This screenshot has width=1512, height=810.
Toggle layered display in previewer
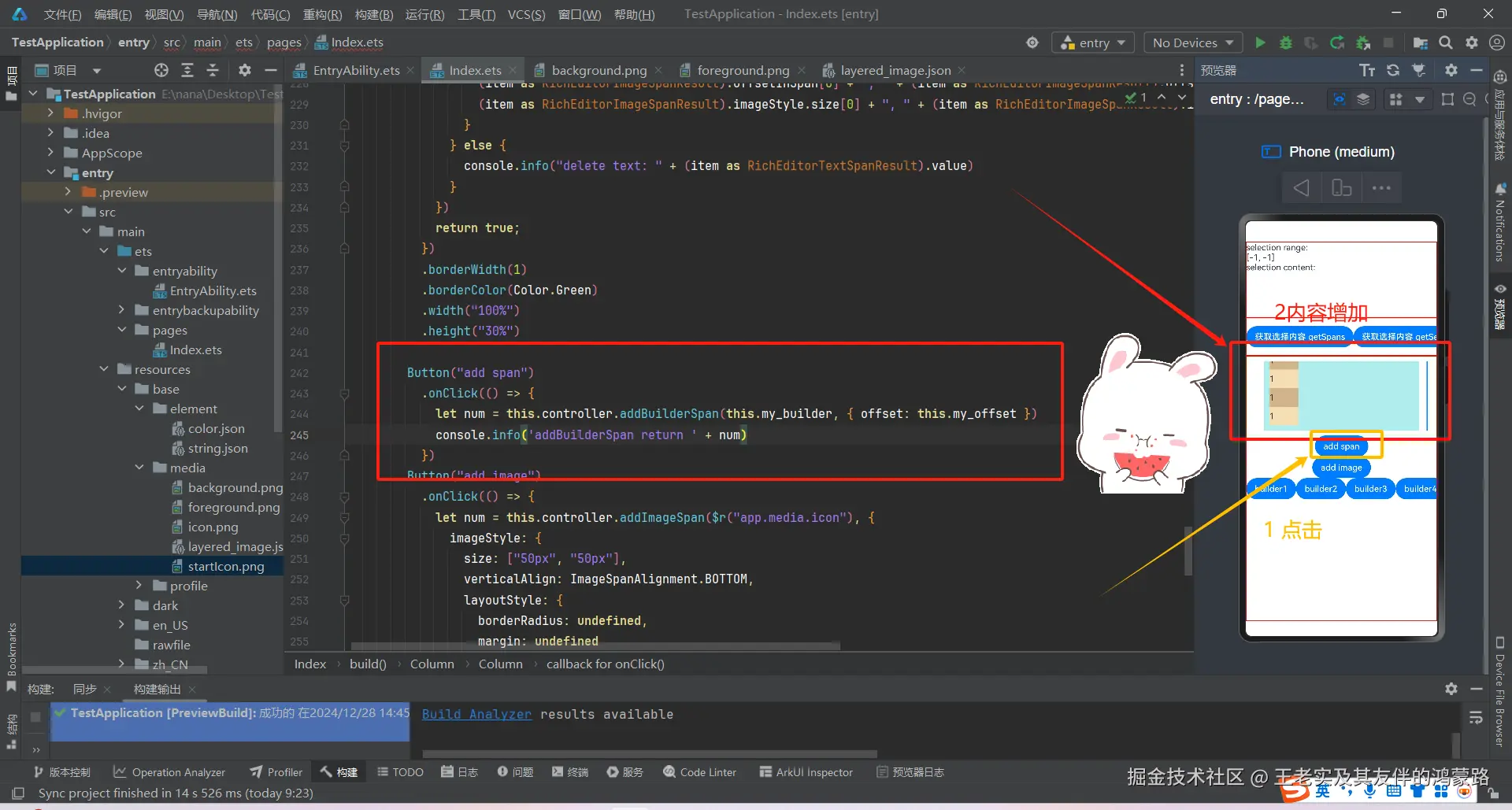tap(1365, 99)
